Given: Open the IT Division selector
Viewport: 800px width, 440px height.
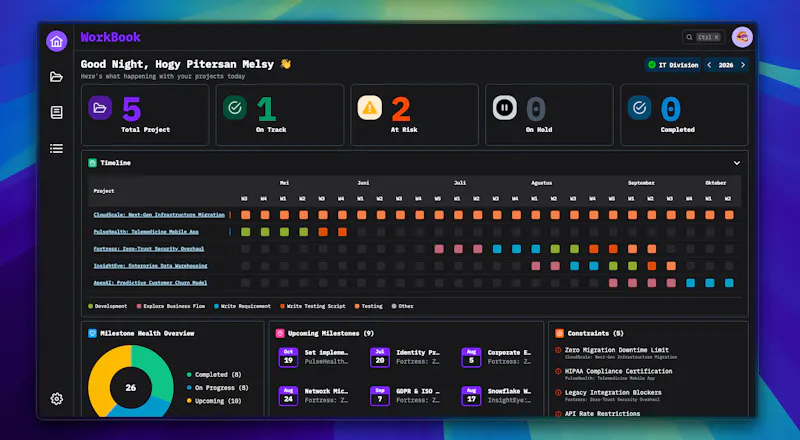Looking at the screenshot, I should point(673,65).
